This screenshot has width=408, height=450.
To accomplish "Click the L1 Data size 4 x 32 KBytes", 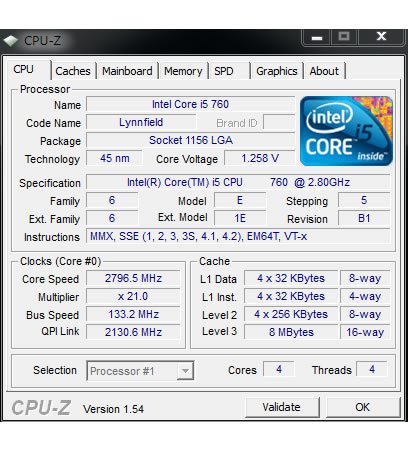I will click(x=291, y=278).
